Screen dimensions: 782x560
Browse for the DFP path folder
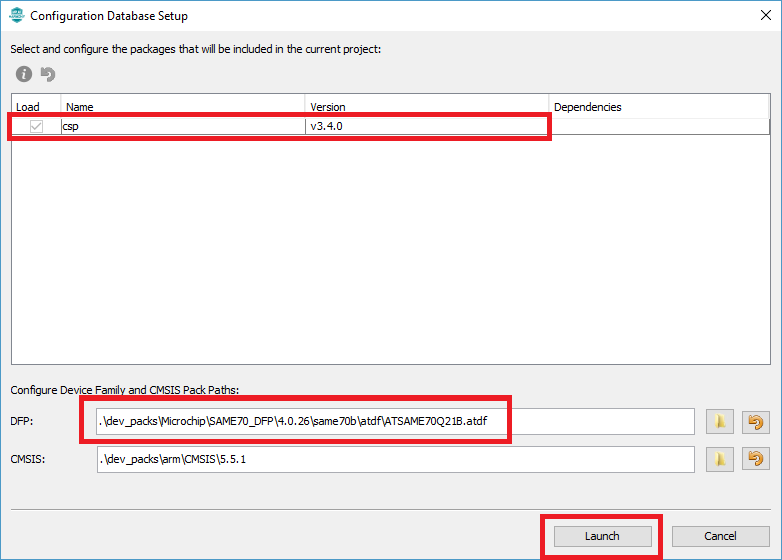(720, 422)
